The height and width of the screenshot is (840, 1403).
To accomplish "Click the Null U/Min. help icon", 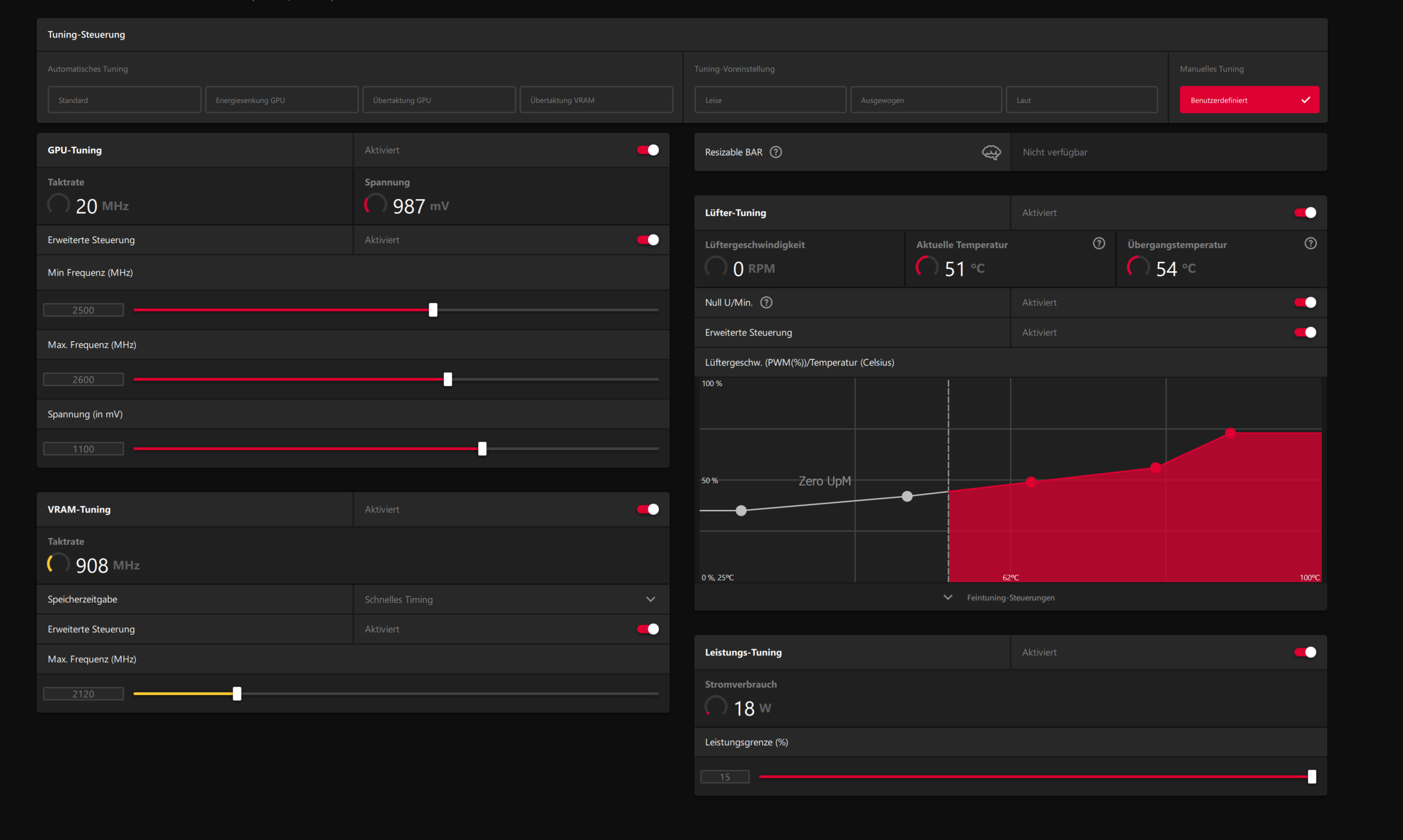I will coord(766,302).
